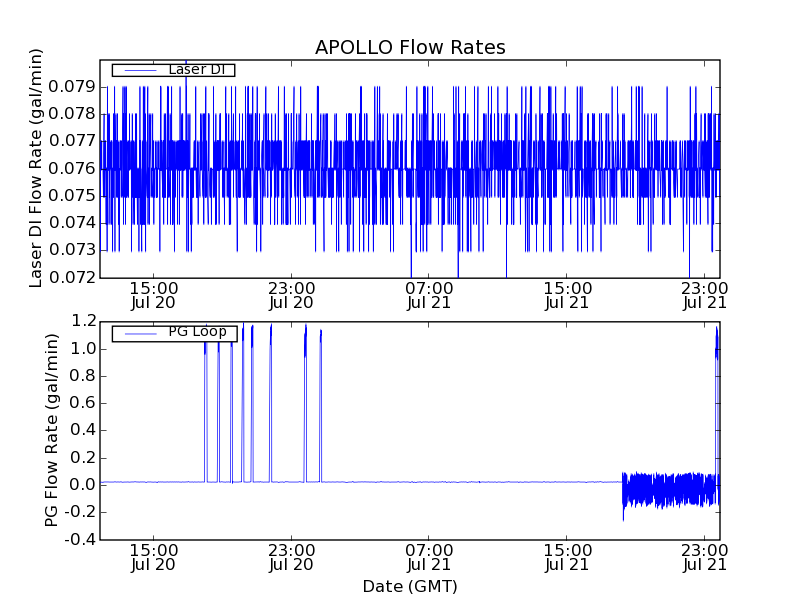The image size is (800, 600).
Task: Click the 'Date (GMT)' x-axis label
Action: [x=410, y=587]
